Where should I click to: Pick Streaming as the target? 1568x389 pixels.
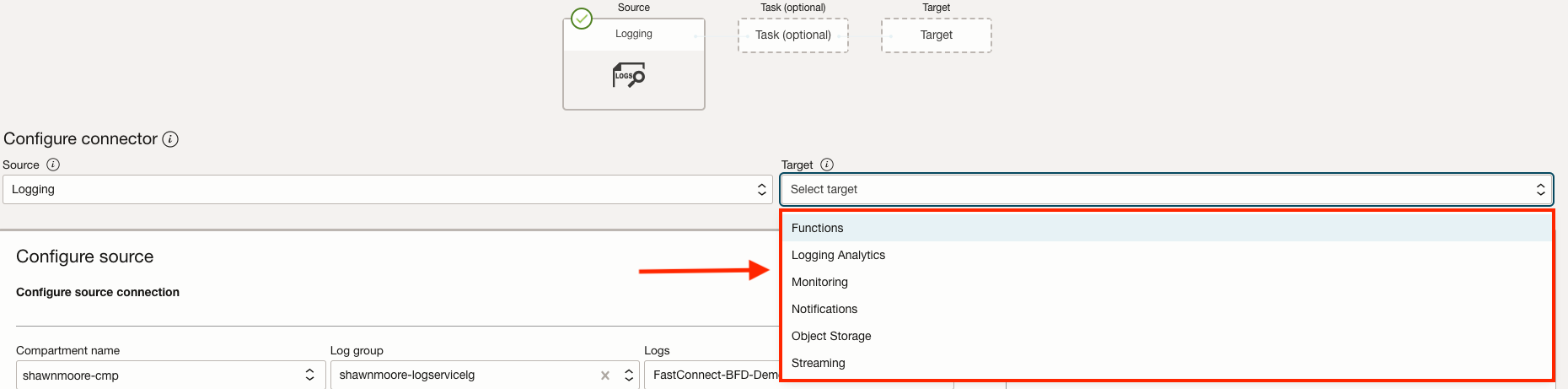coord(818,363)
